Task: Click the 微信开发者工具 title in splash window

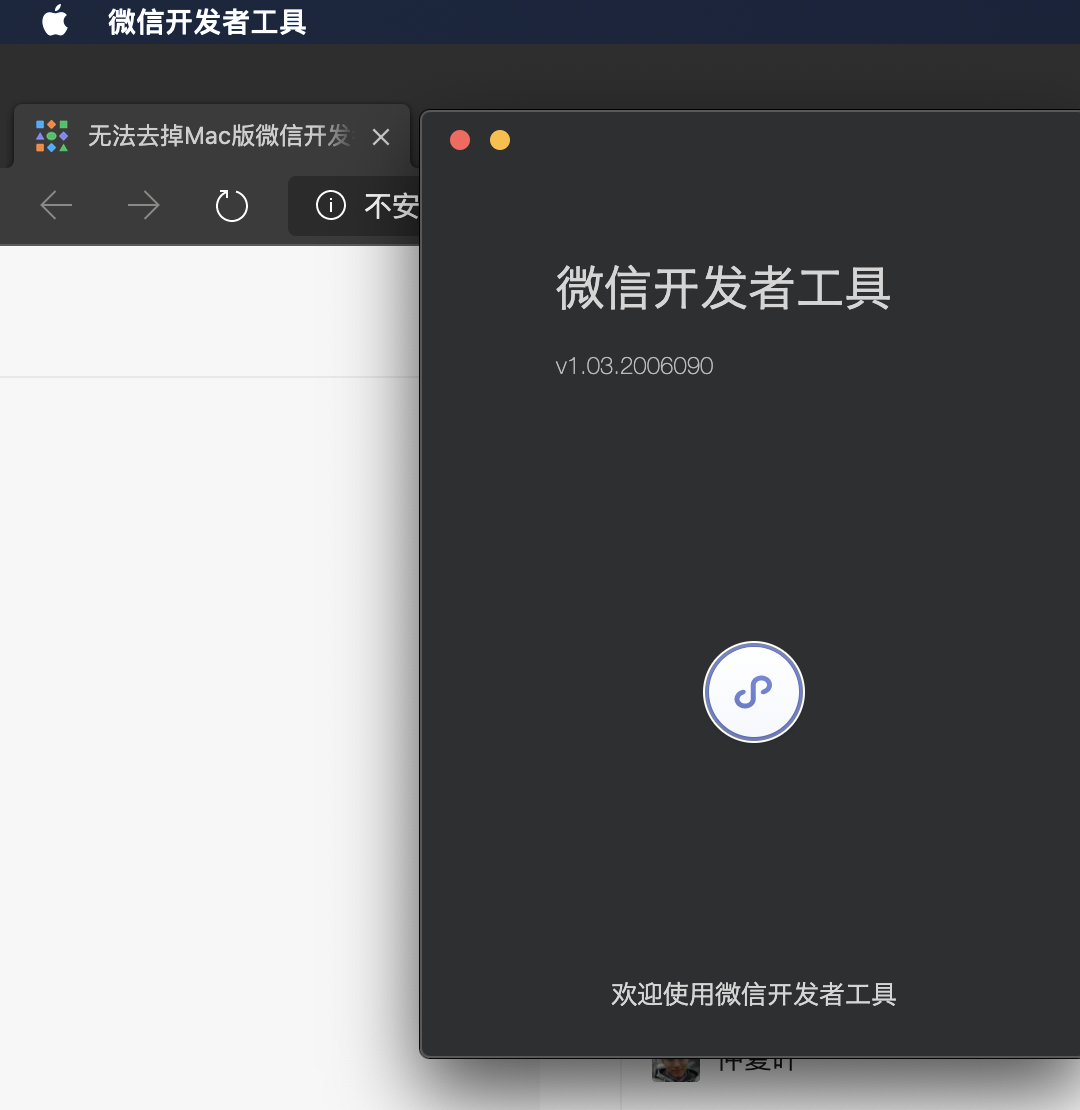Action: (723, 288)
